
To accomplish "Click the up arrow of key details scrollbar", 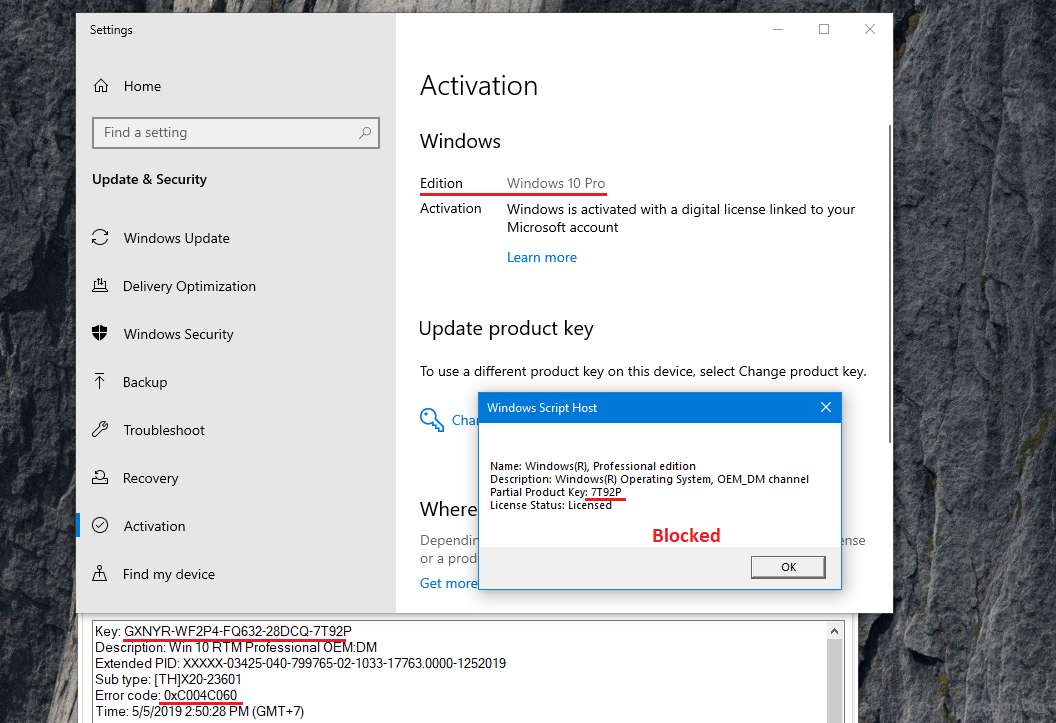I will tap(834, 631).
